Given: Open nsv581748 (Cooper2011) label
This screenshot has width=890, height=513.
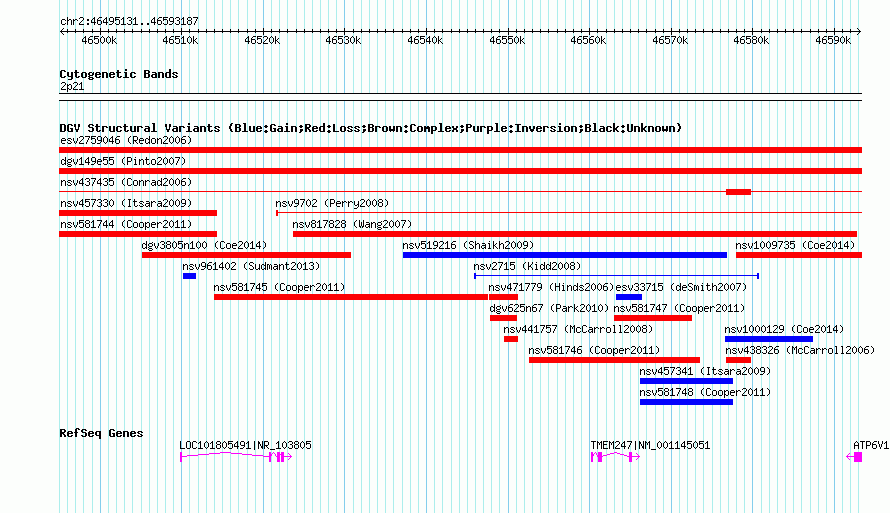Looking at the screenshot, I should pos(706,392).
